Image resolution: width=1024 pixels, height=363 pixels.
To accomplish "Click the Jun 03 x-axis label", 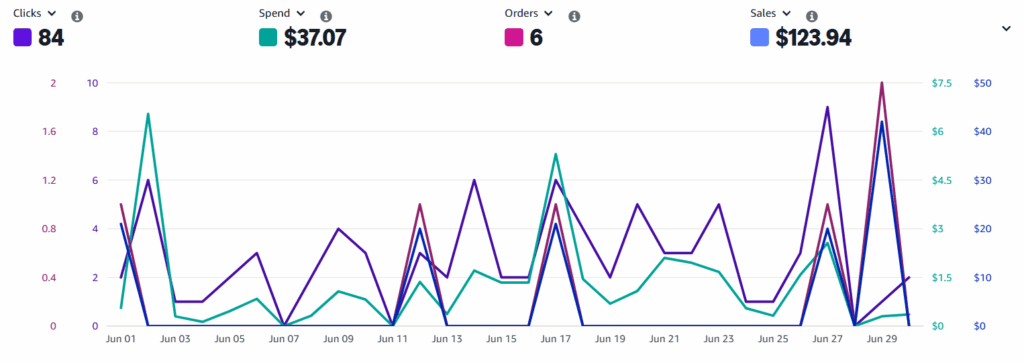I will pyautogui.click(x=175, y=339).
